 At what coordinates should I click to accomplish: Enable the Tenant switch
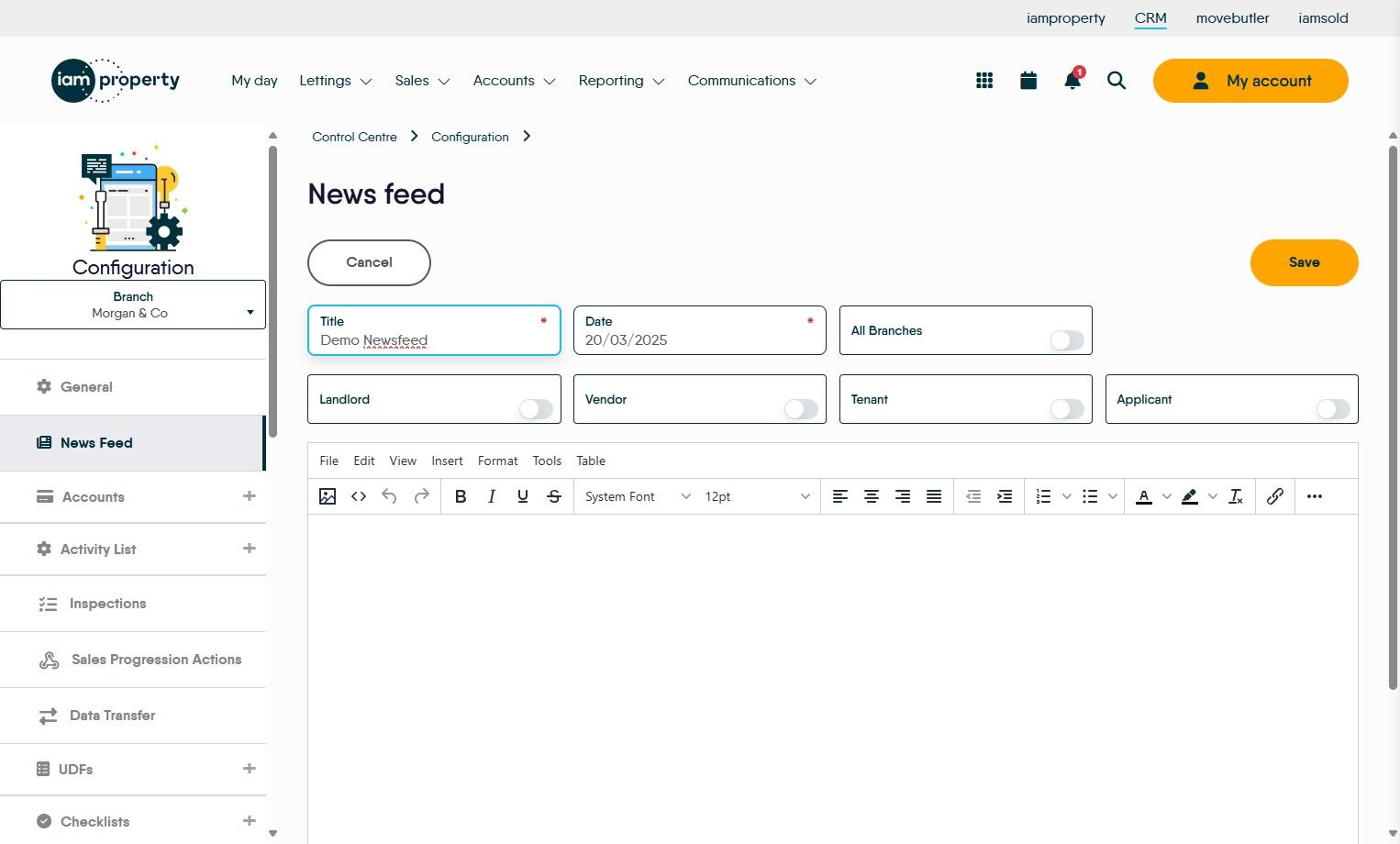1067,409
